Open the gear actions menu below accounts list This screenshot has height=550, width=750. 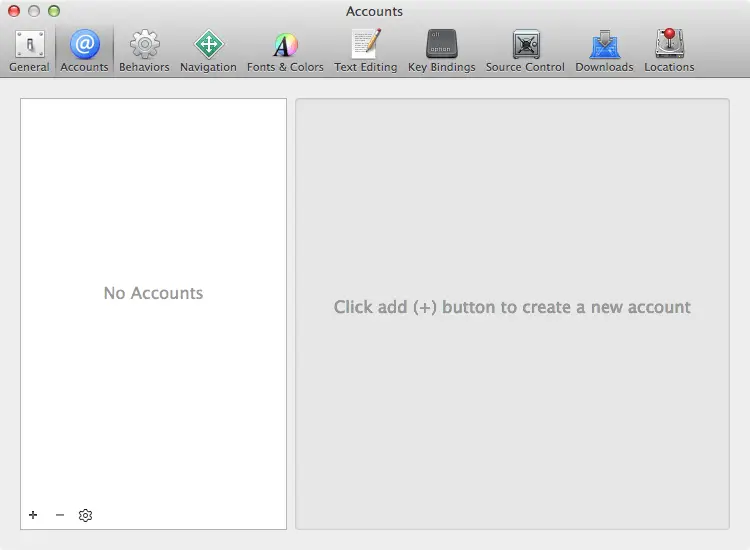click(x=86, y=515)
